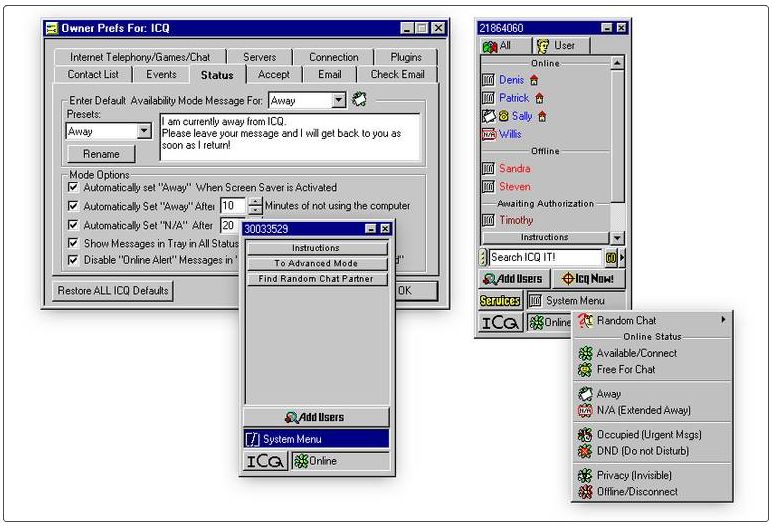Click the N/A Extended Away icon
The image size is (772, 526).
point(585,410)
